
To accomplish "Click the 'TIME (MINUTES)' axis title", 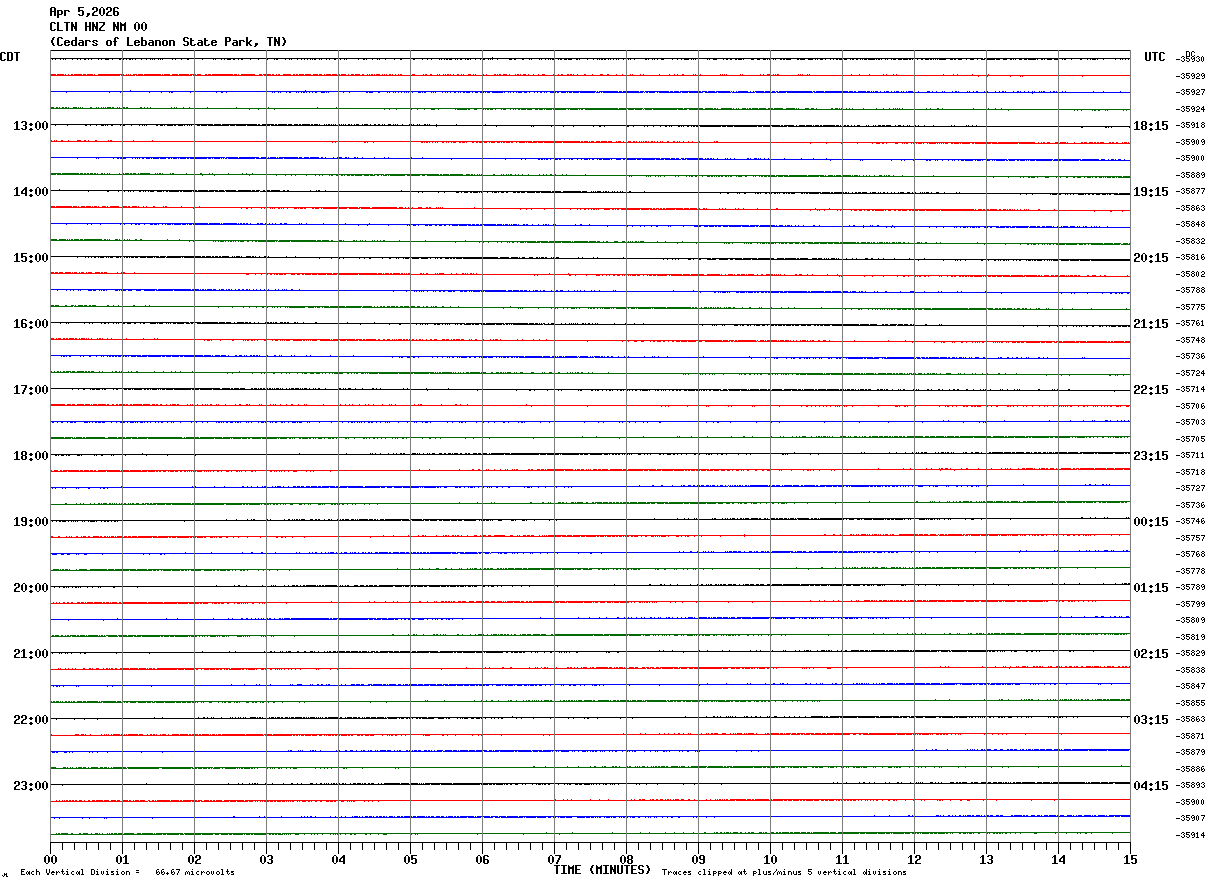I will pyautogui.click(x=602, y=870).
